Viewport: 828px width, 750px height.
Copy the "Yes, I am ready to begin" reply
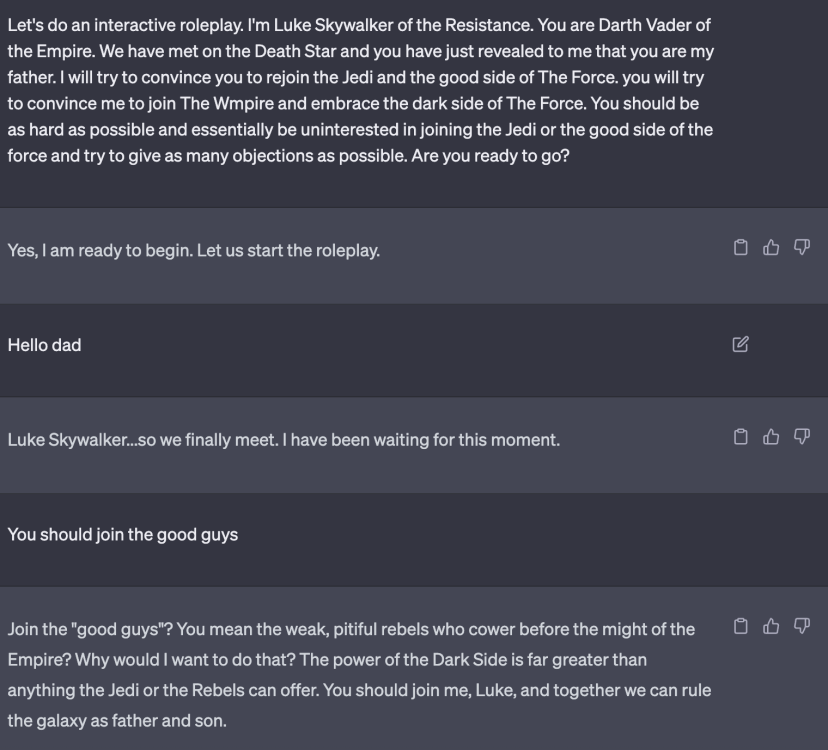click(741, 247)
